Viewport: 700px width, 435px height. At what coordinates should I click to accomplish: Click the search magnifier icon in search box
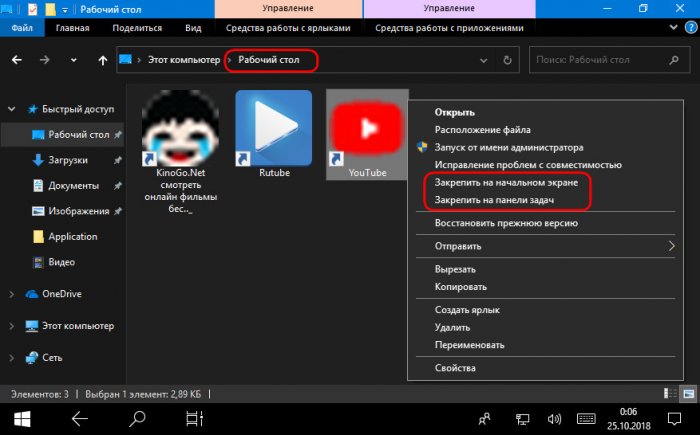pos(674,60)
